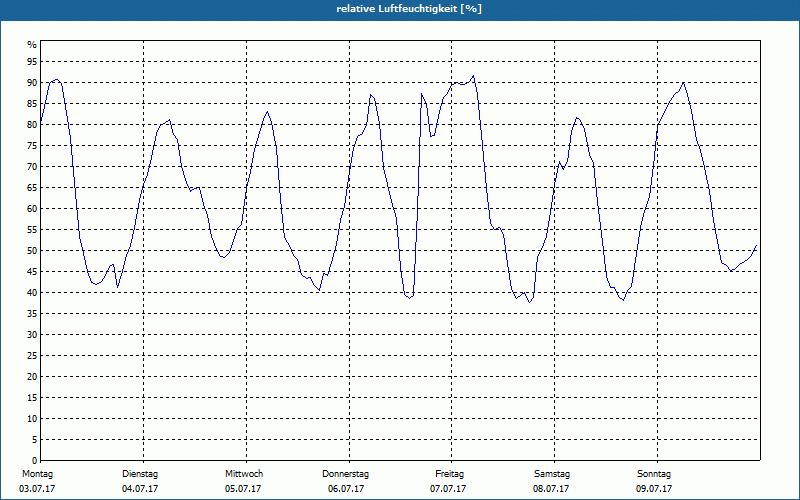Image resolution: width=800 pixels, height=500 pixels.
Task: Click the date 04.07.17
Action: tap(140, 489)
